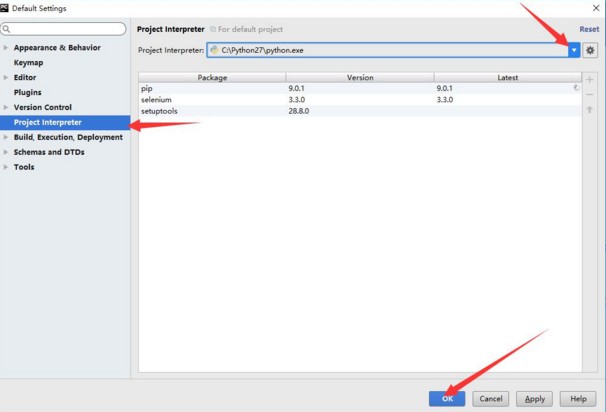Expand Appearance & Behavior section
Screen dimensions: 606x412
point(5,48)
